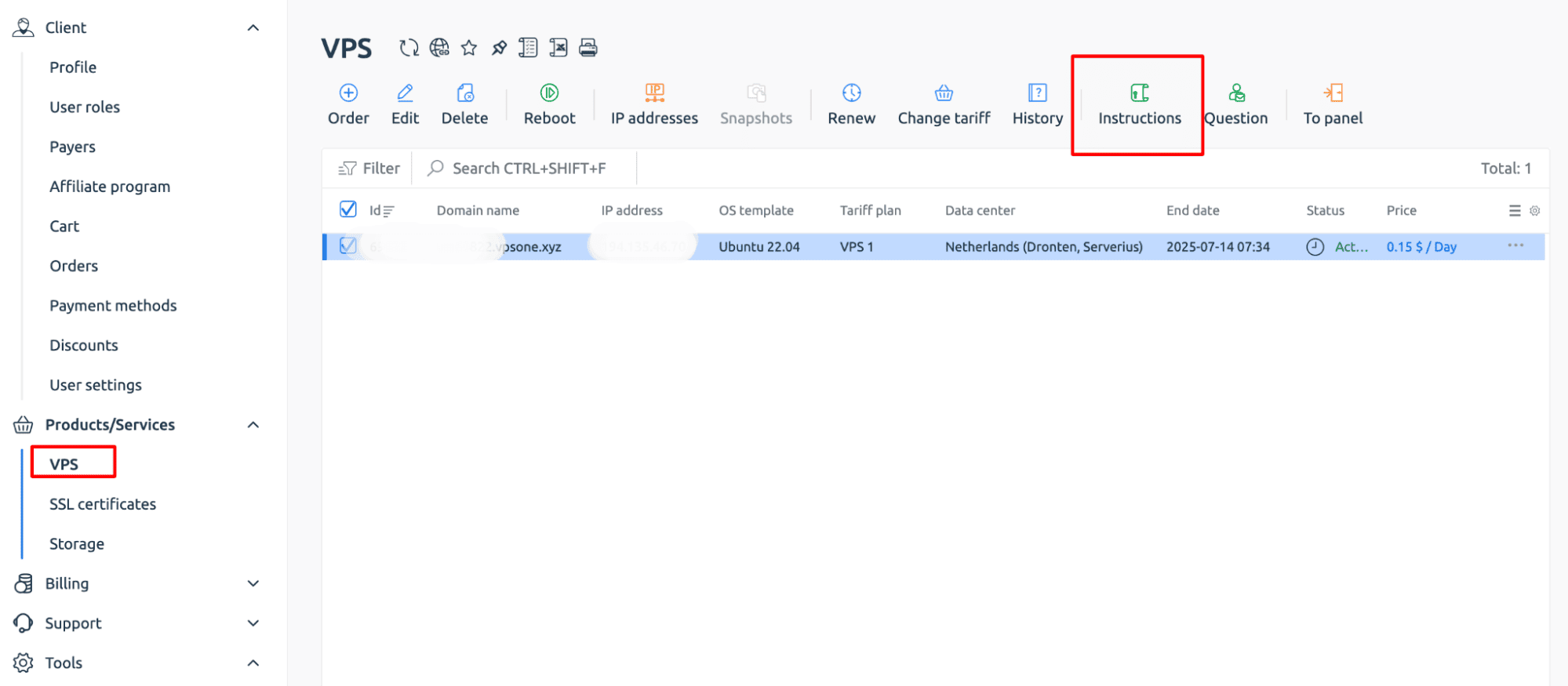Collapse the Products/Services section chevron
The height and width of the screenshot is (686, 1568).
coord(253,425)
